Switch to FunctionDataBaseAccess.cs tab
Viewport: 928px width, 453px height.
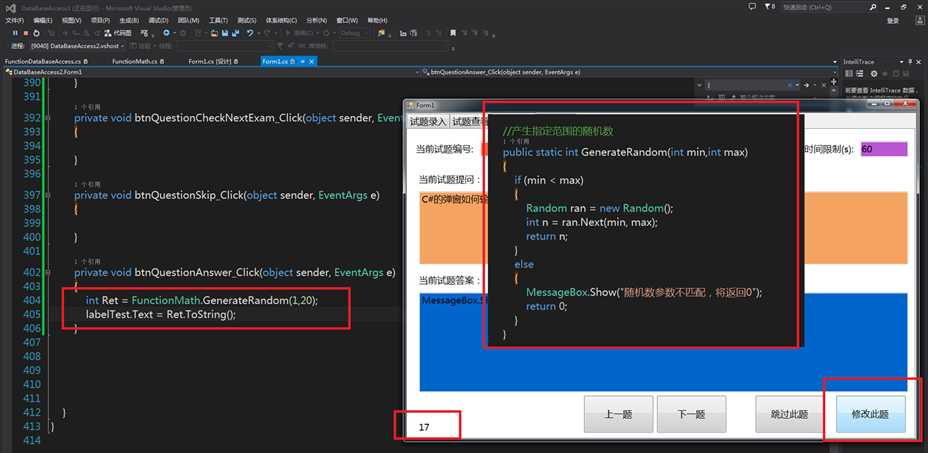click(46, 61)
